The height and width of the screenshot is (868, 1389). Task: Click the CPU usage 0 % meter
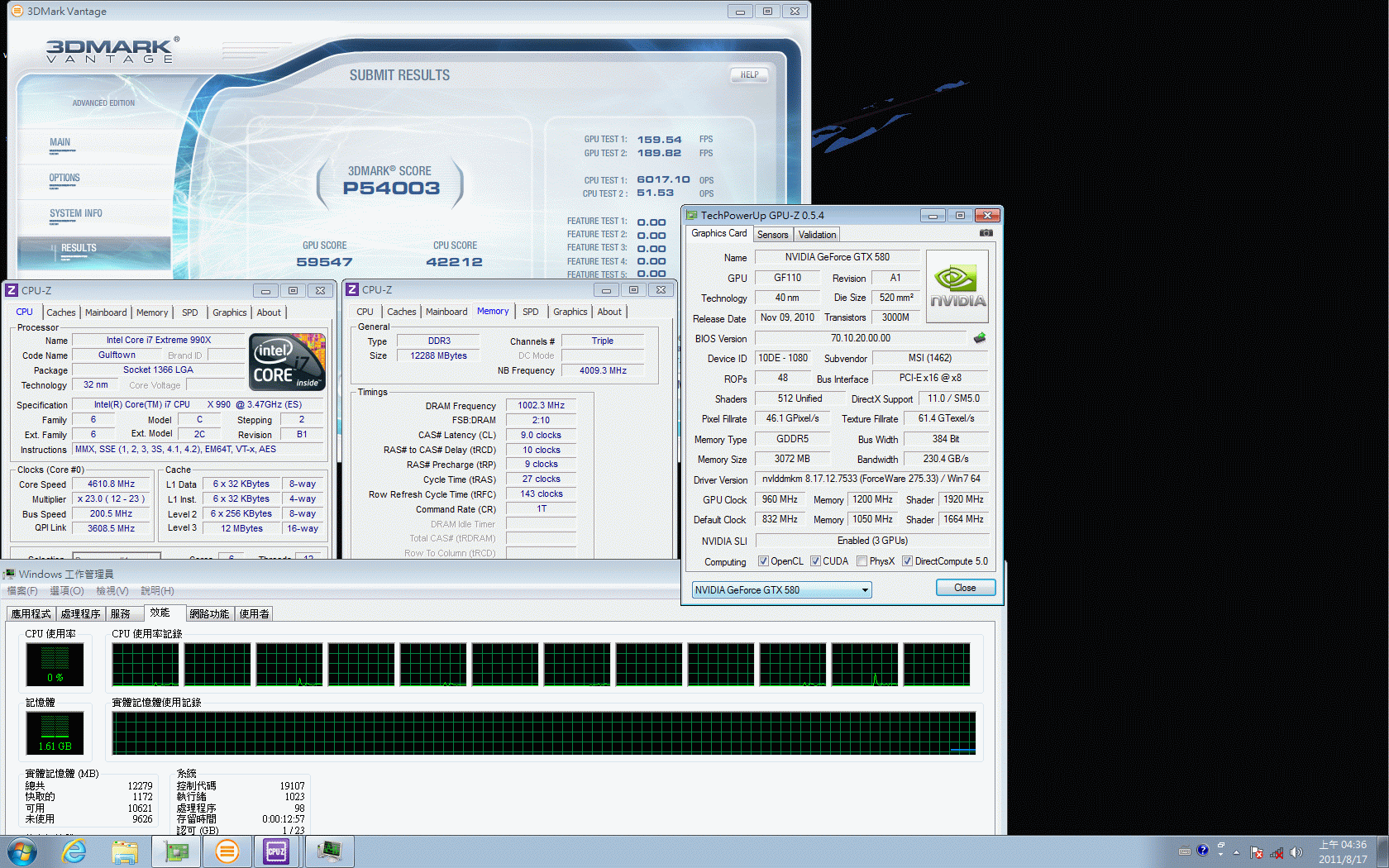[x=55, y=665]
